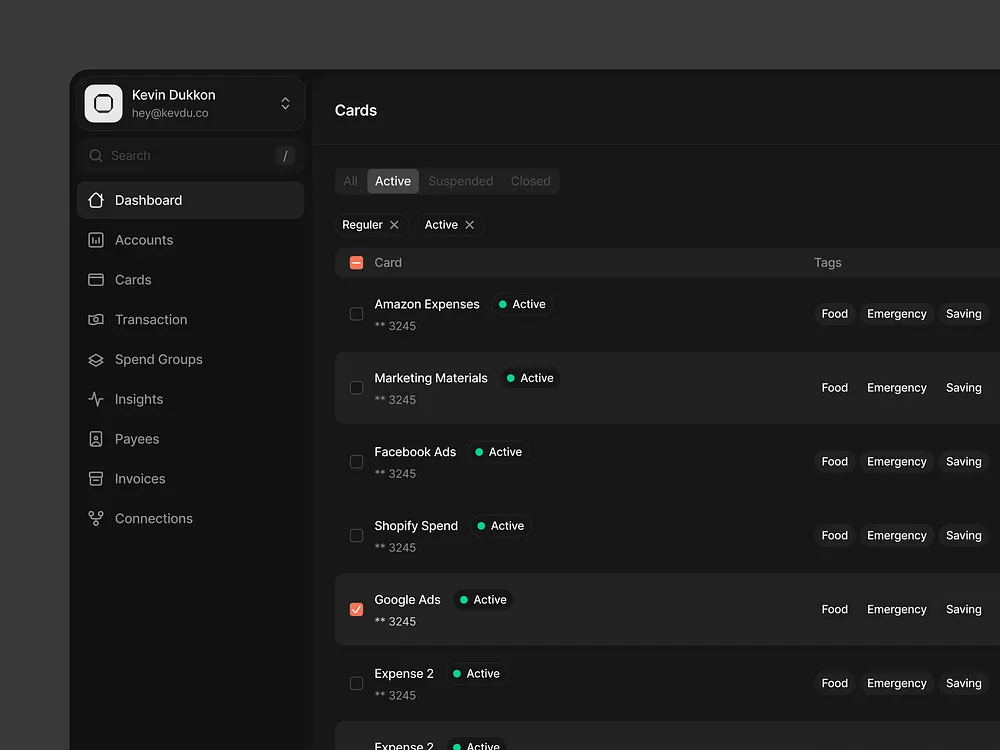Select the Invoices sidebar entry
Viewport: 1000px width, 750px height.
[95, 479]
